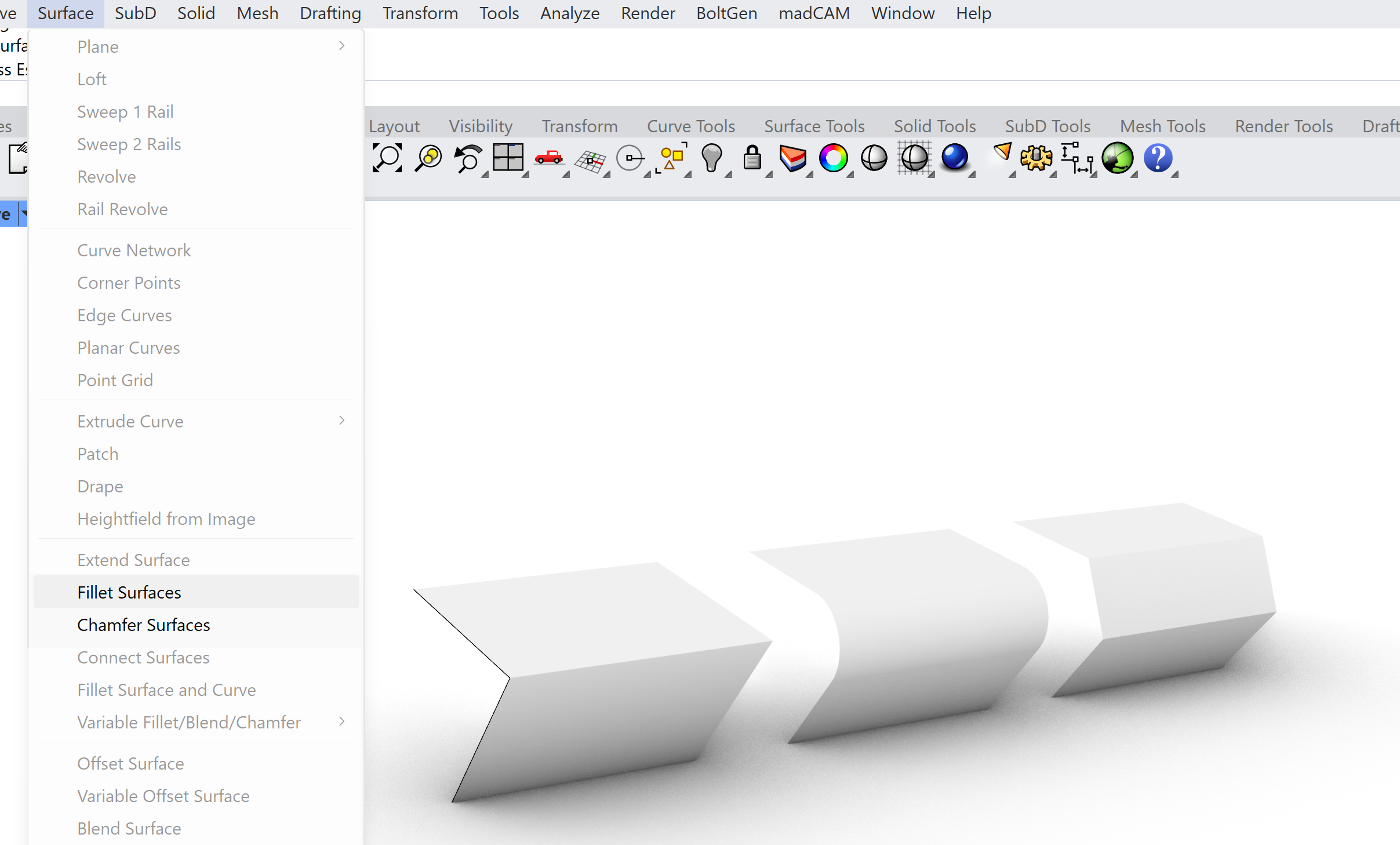Click the rainbow color wheel icon
Image resolution: width=1400 pixels, height=845 pixels.
[x=833, y=158]
